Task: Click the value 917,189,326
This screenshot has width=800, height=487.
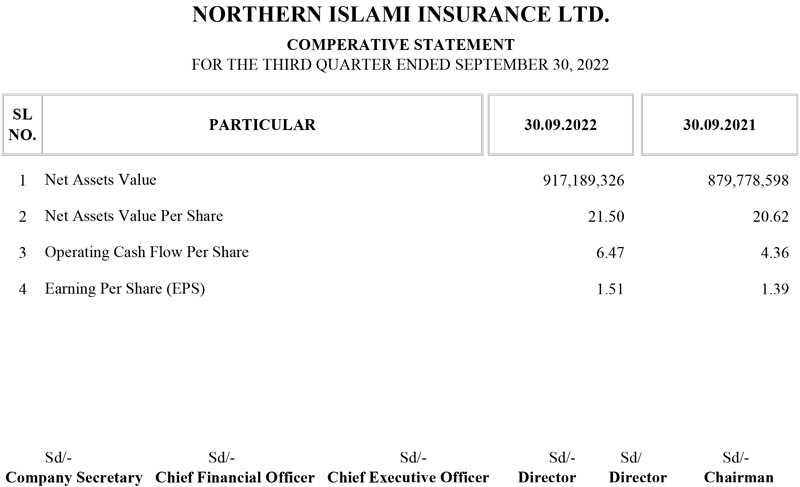Action: [583, 181]
